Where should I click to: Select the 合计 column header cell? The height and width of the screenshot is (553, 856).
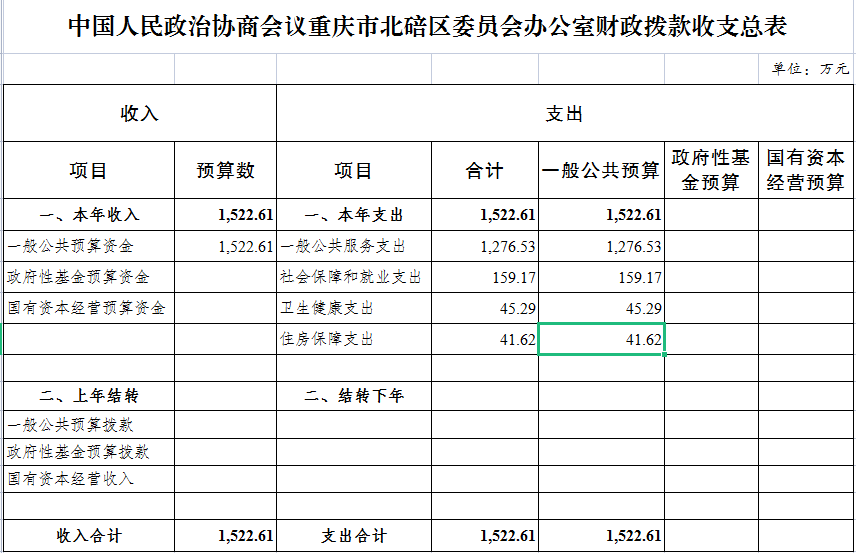pyautogui.click(x=485, y=170)
